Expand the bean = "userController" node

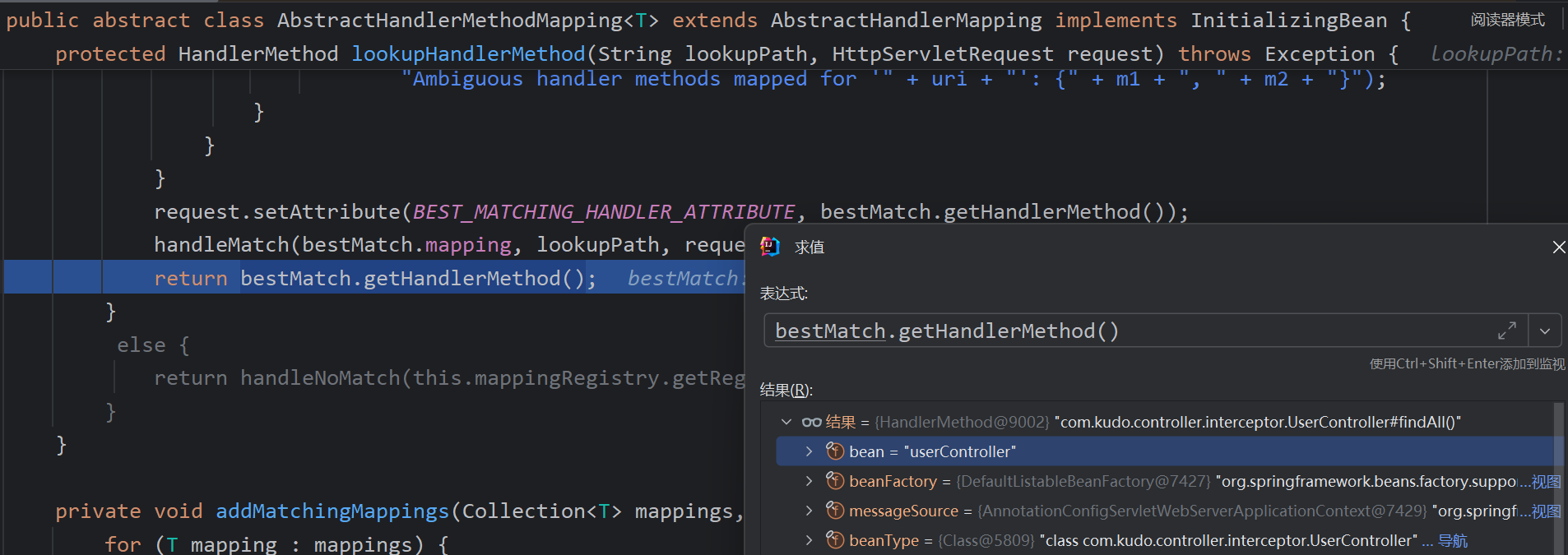pyautogui.click(x=810, y=451)
